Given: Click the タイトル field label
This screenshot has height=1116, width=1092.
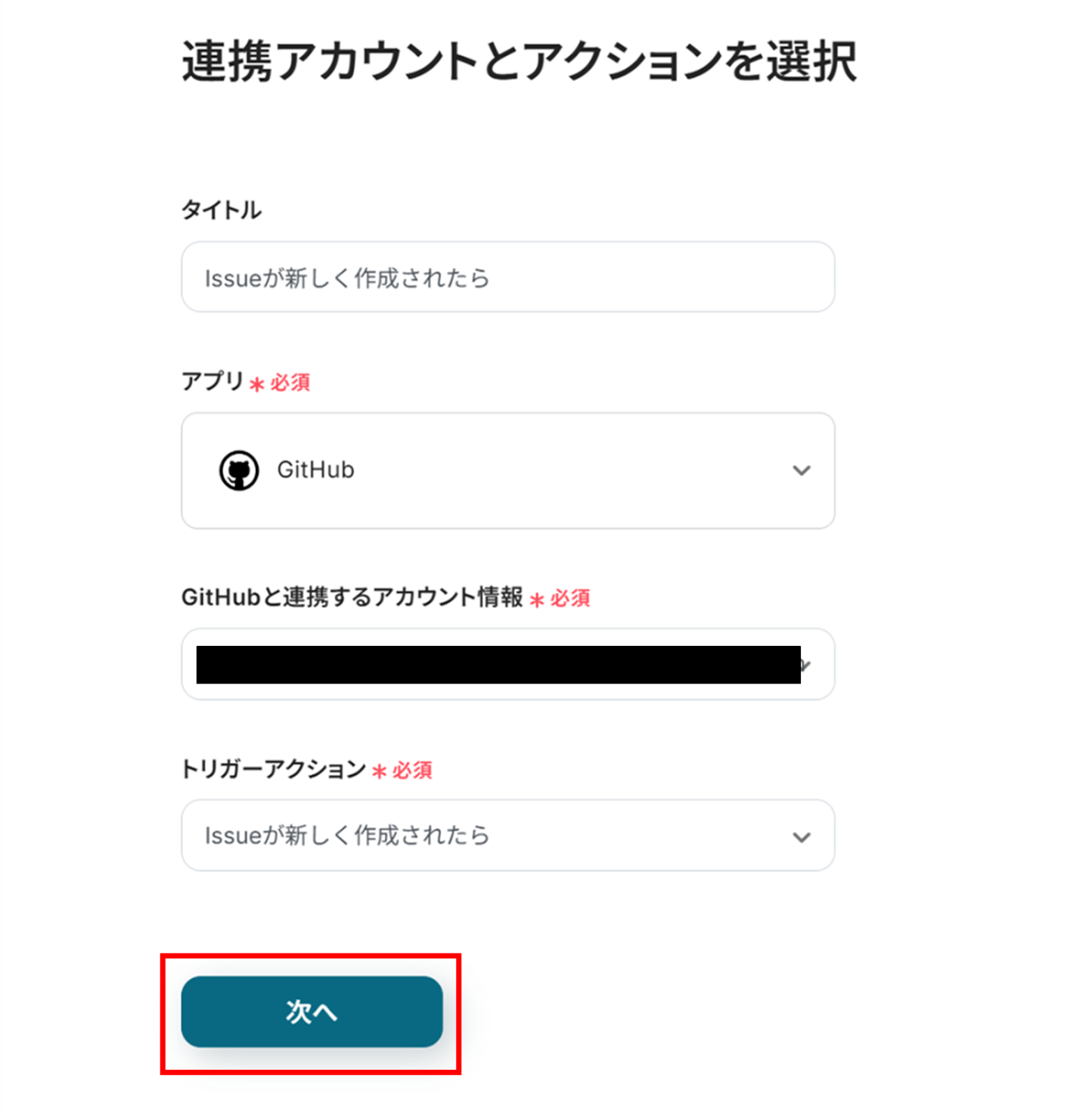Looking at the screenshot, I should pyautogui.click(x=221, y=209).
